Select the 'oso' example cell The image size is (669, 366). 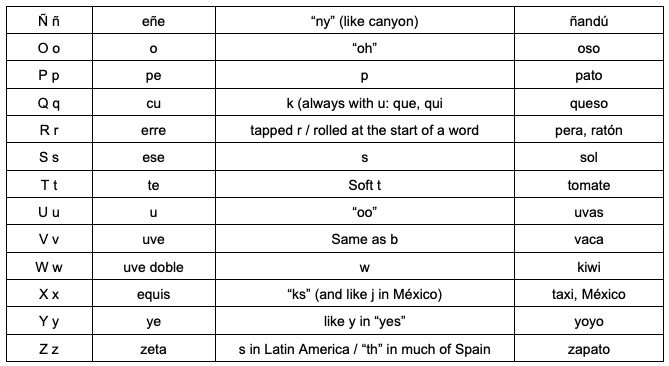[x=589, y=47]
